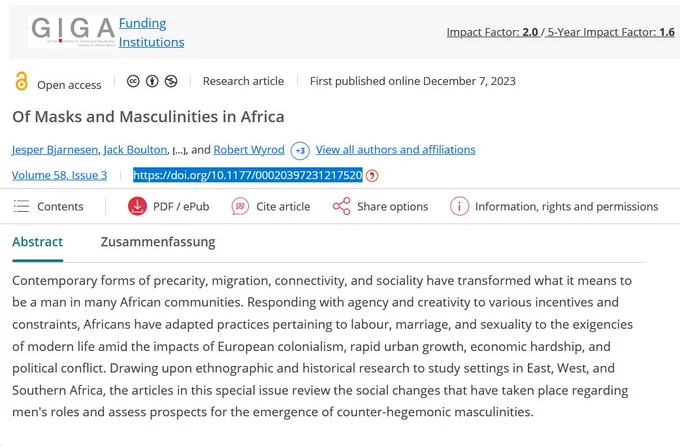
Task: Click the highlighted DOI link
Action: point(248,175)
